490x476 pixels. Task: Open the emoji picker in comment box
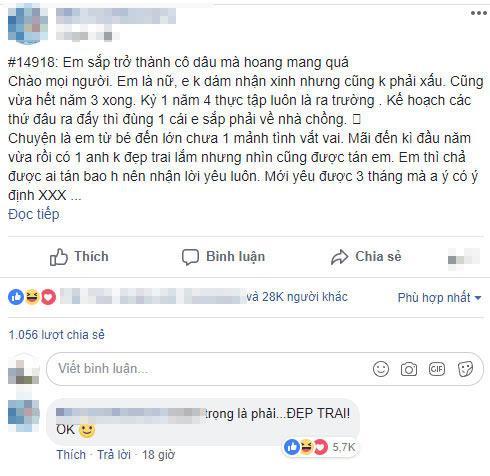(381, 369)
